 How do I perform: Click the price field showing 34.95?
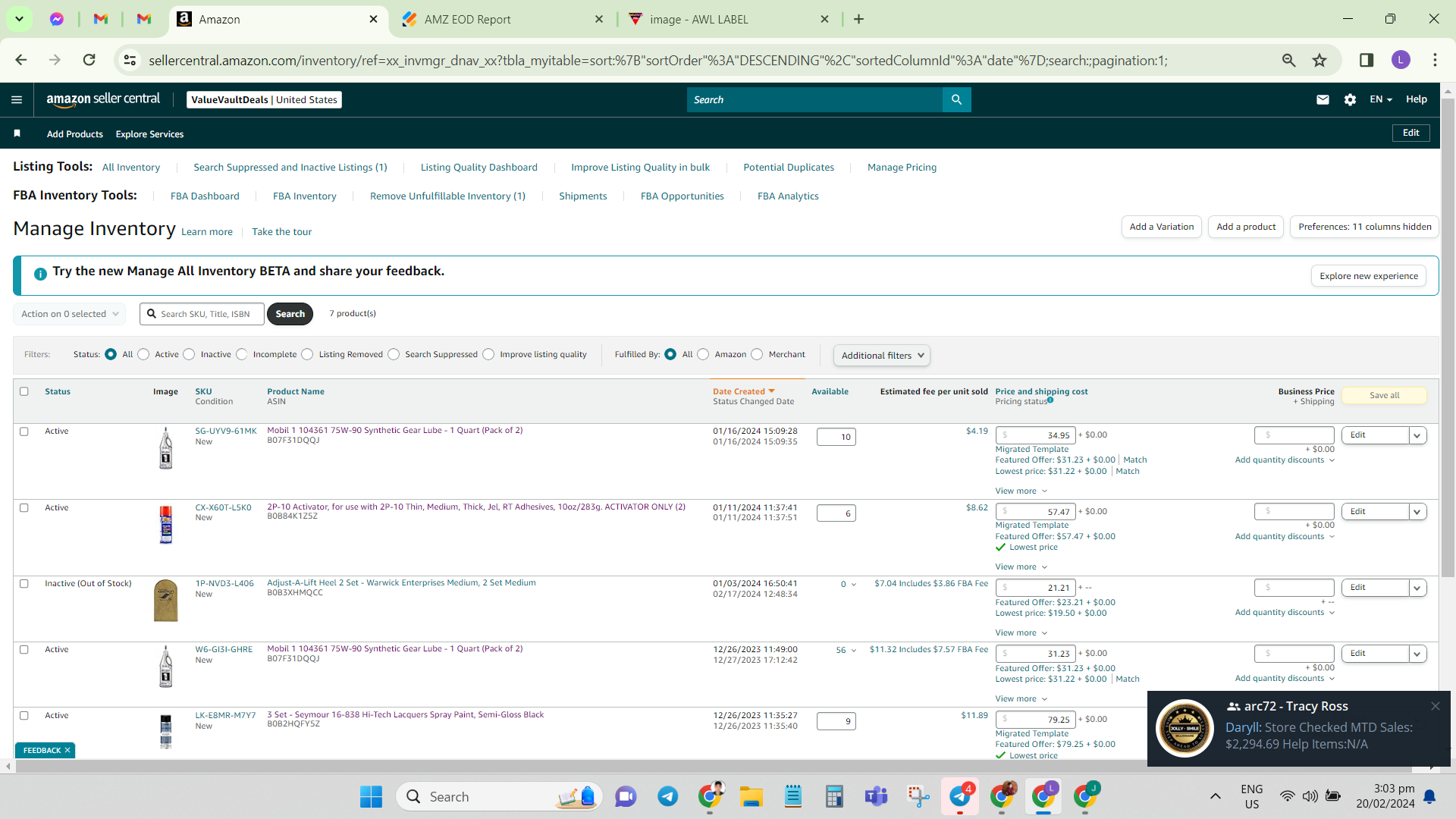(x=1035, y=435)
